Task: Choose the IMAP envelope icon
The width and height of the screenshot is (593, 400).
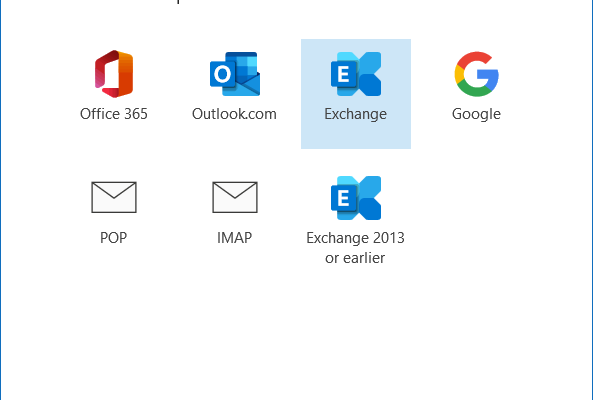Action: pyautogui.click(x=235, y=197)
